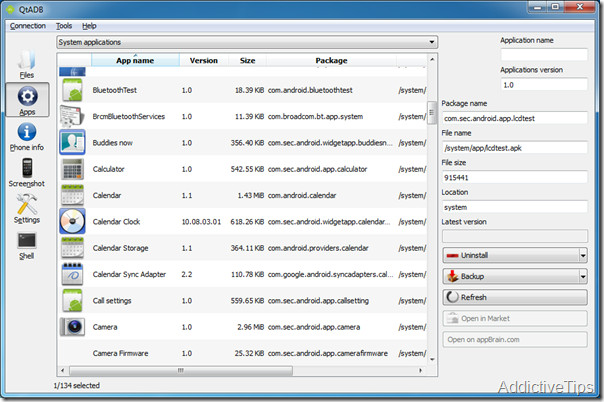This screenshot has width=604, height=402.
Task: Click the Camera app icon in list
Action: click(x=72, y=327)
